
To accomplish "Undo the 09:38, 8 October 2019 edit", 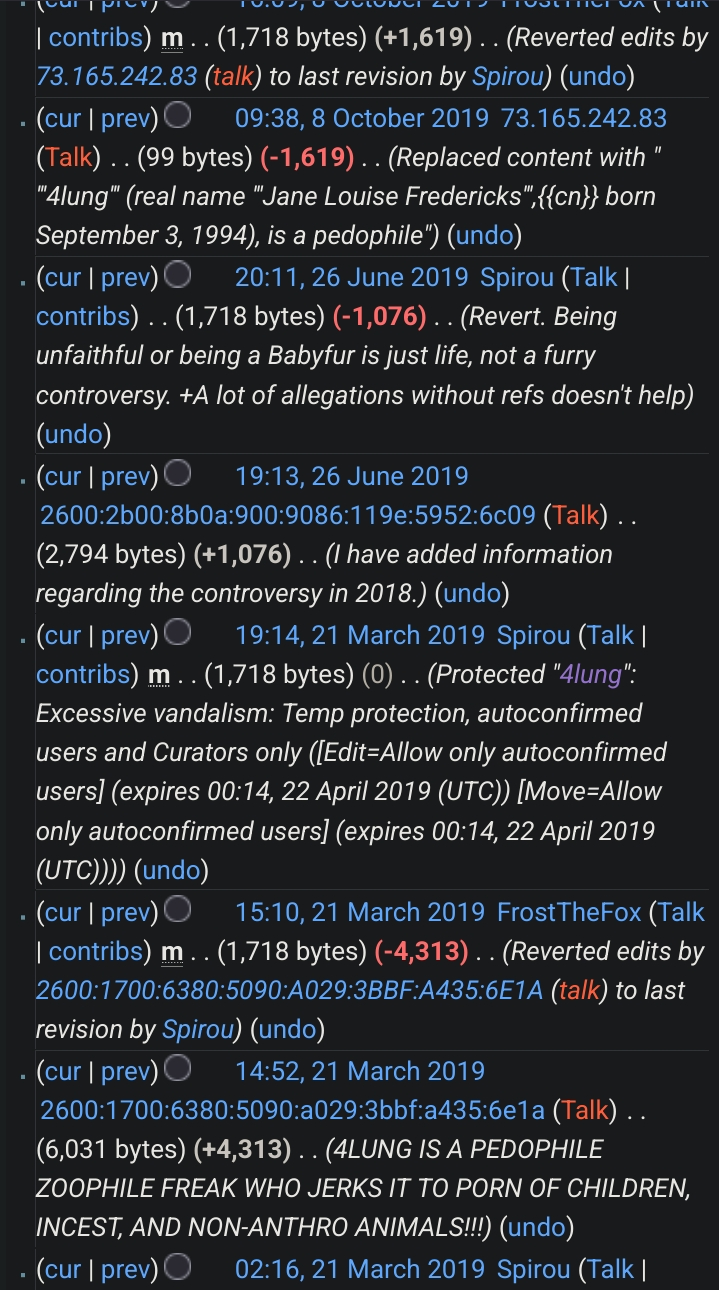I will pos(484,236).
